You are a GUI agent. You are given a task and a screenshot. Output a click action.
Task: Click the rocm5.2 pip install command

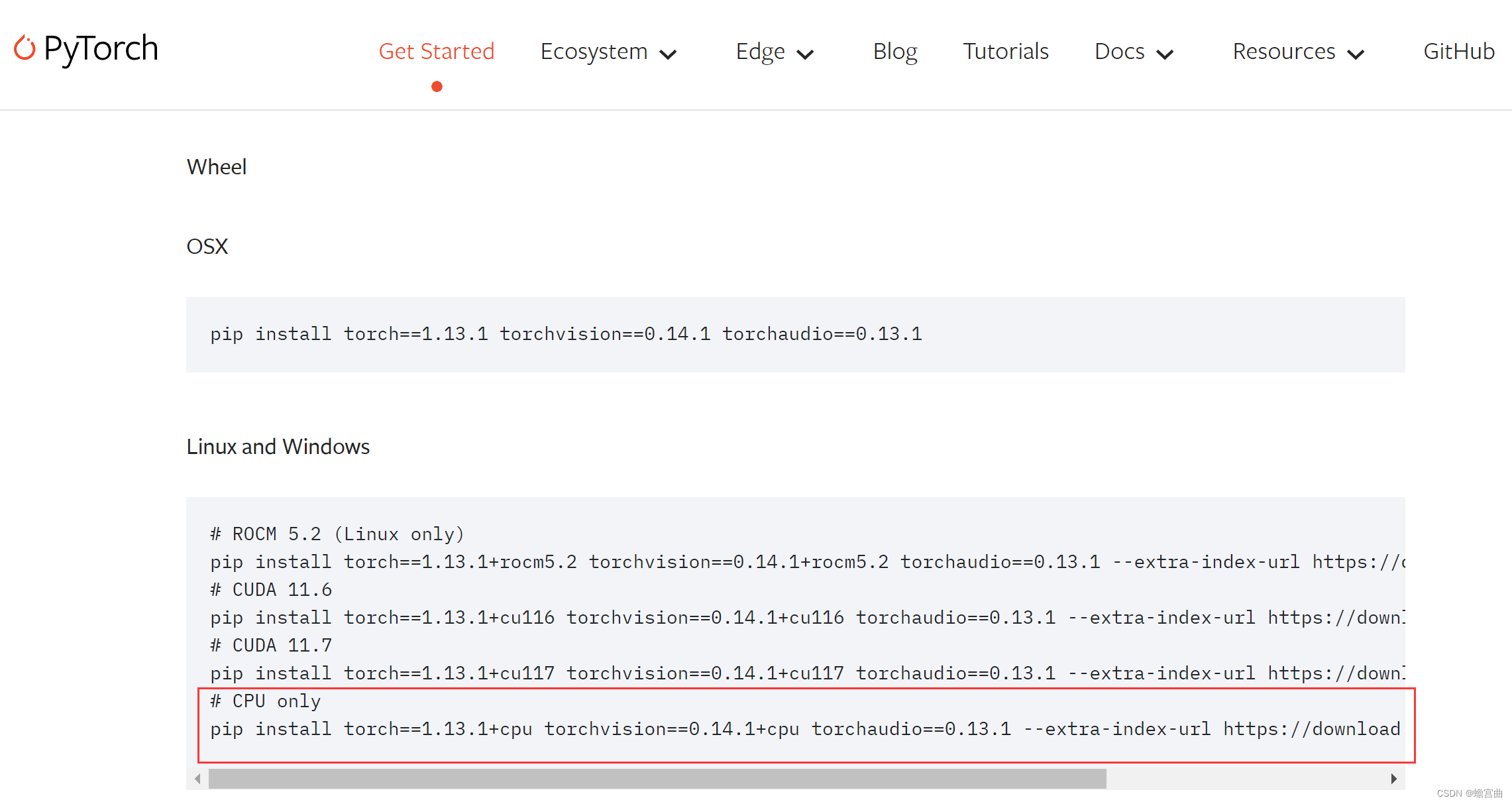[x=807, y=562]
